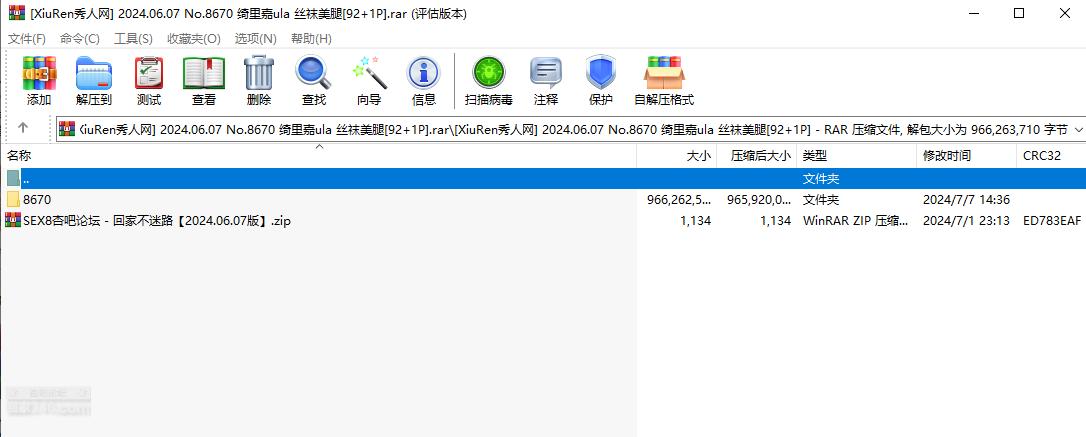Click the zip file's 2024/7/1 23:13 date

pyautogui.click(x=966, y=221)
